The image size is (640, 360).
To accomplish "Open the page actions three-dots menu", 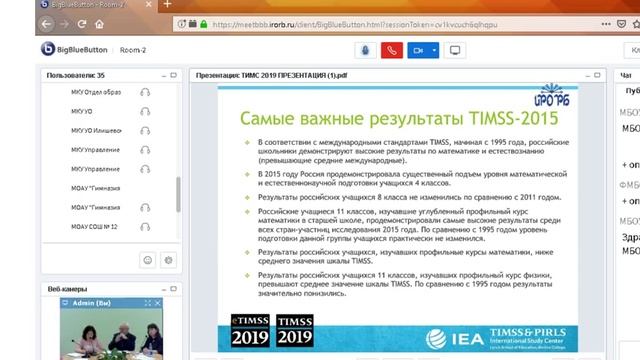I will coord(606,24).
